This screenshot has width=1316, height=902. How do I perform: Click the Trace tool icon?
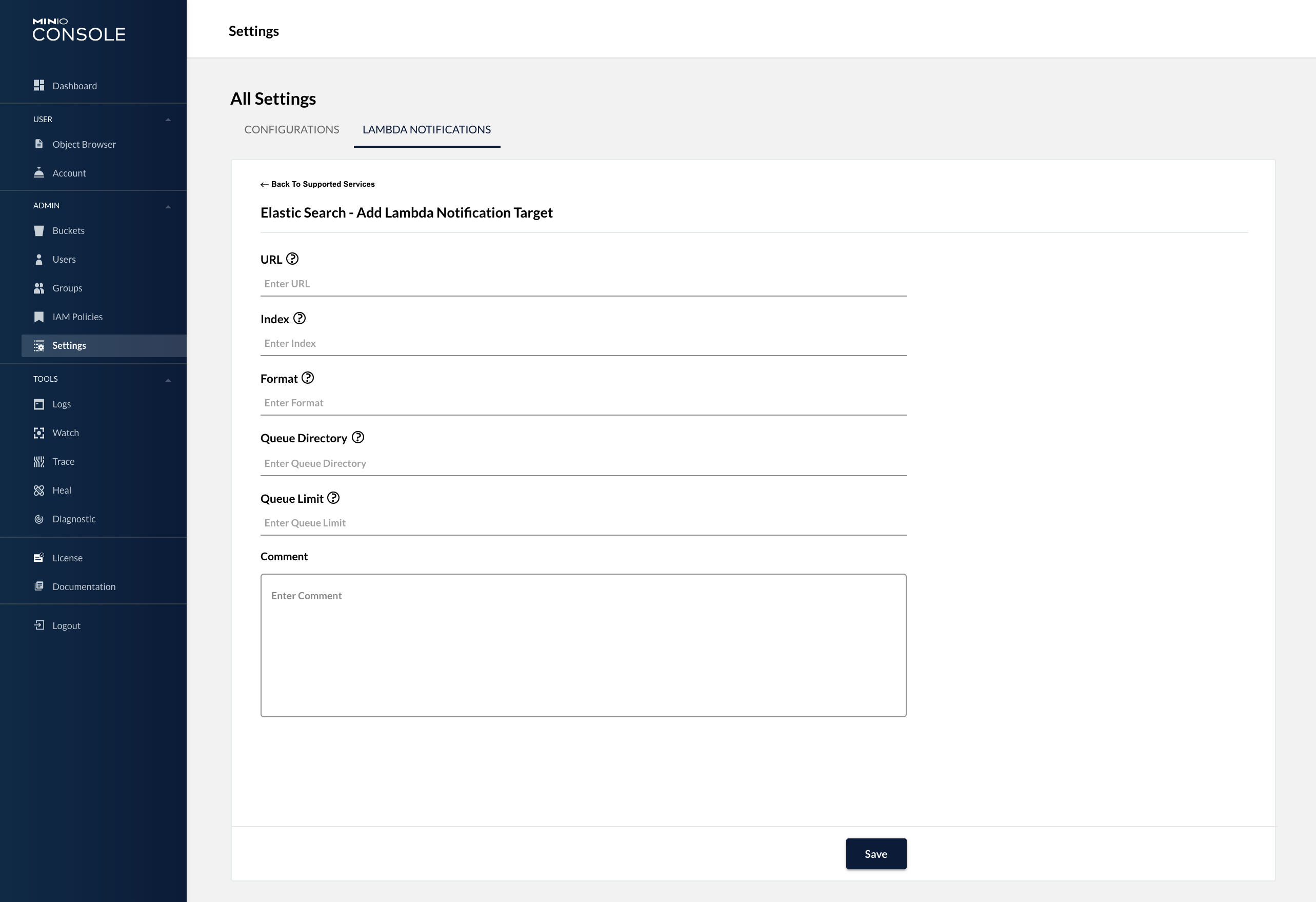tap(38, 462)
